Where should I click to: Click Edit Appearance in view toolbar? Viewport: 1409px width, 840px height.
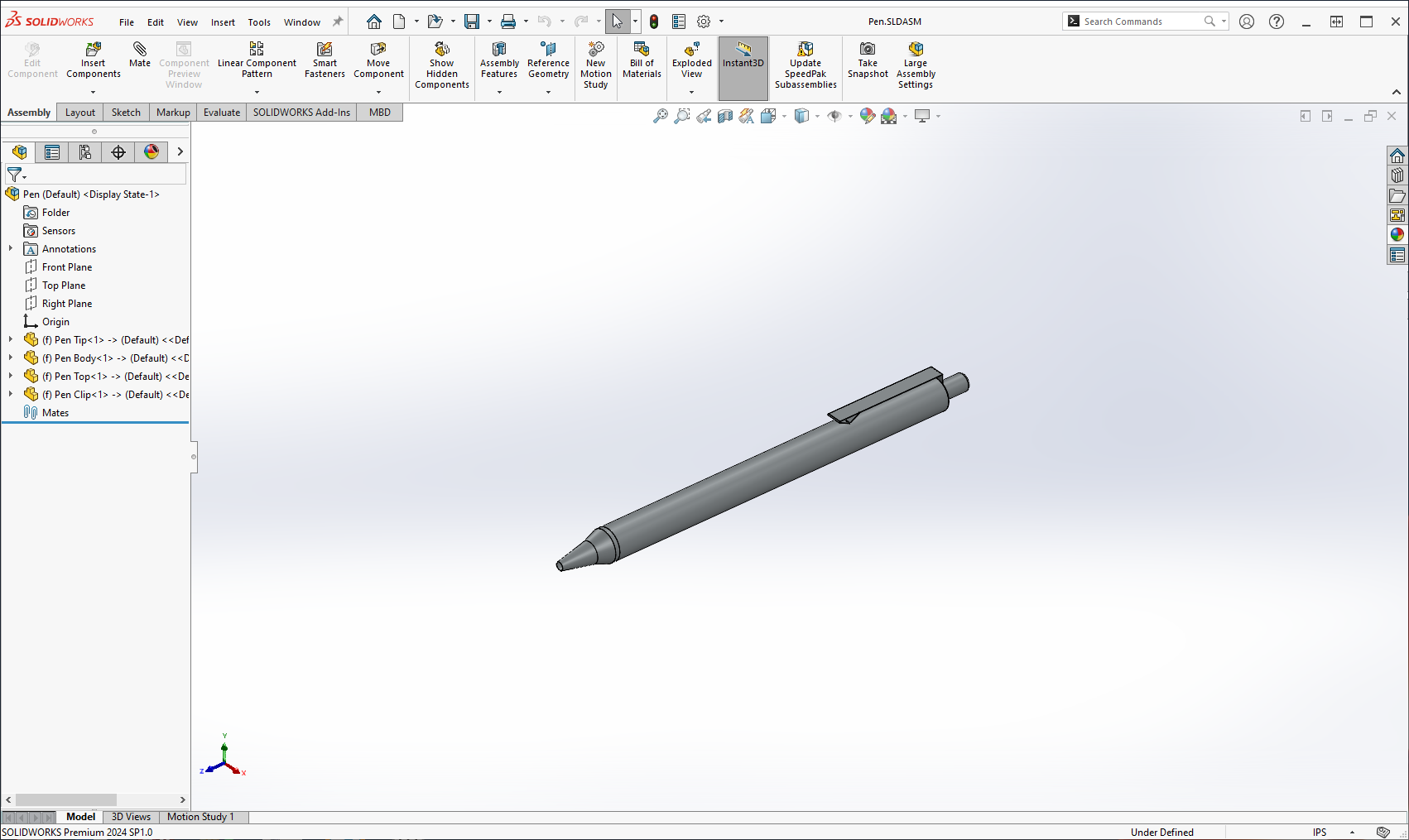click(868, 116)
